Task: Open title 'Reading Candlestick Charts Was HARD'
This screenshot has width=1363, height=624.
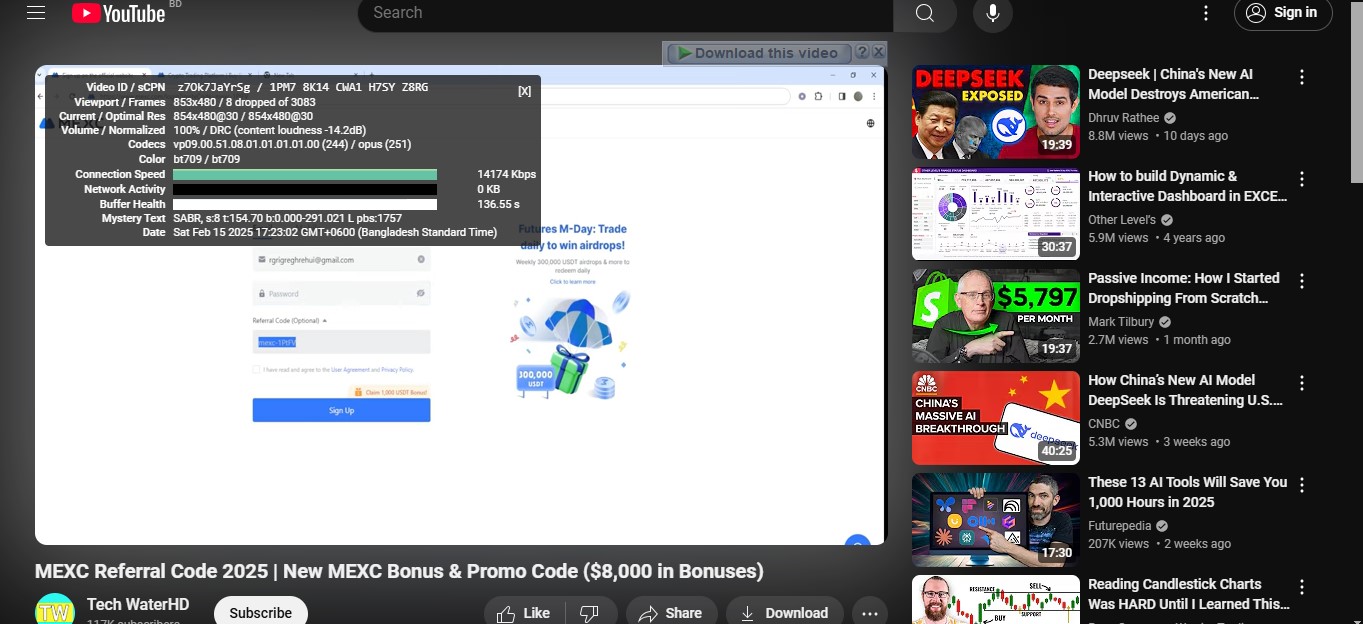Action: pyautogui.click(x=1189, y=594)
